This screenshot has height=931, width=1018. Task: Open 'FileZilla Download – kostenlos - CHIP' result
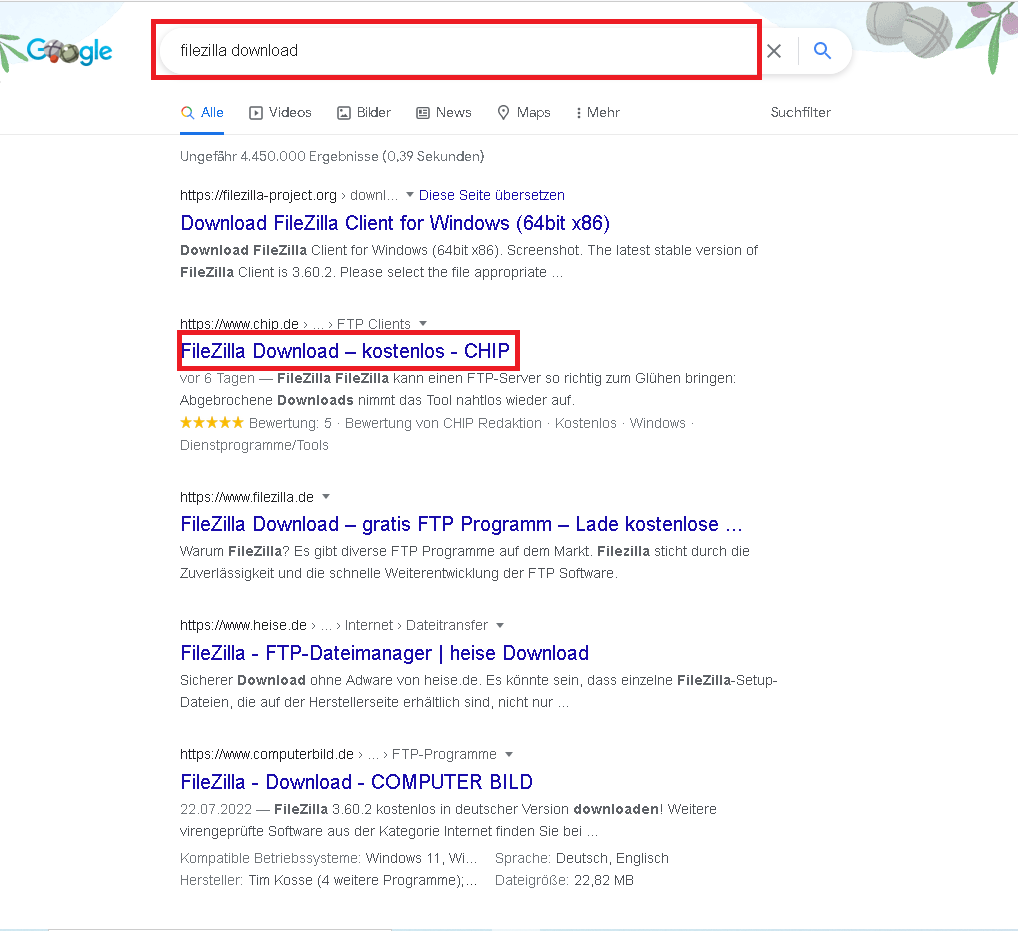(345, 351)
